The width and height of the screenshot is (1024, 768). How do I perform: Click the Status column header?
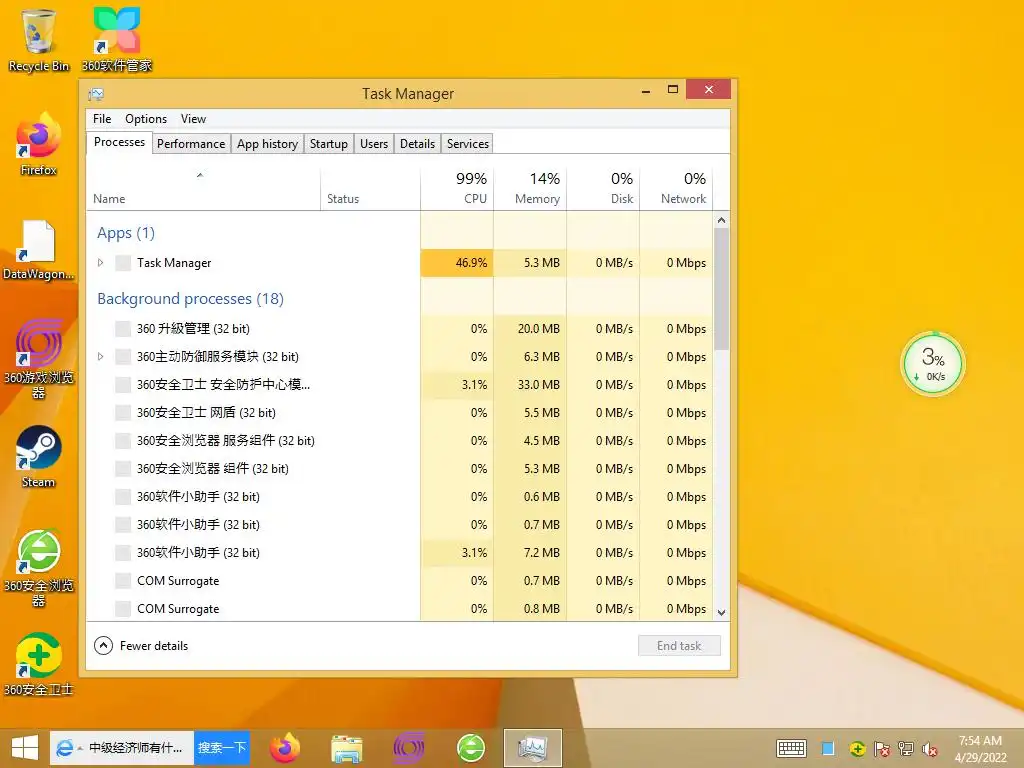pos(370,189)
